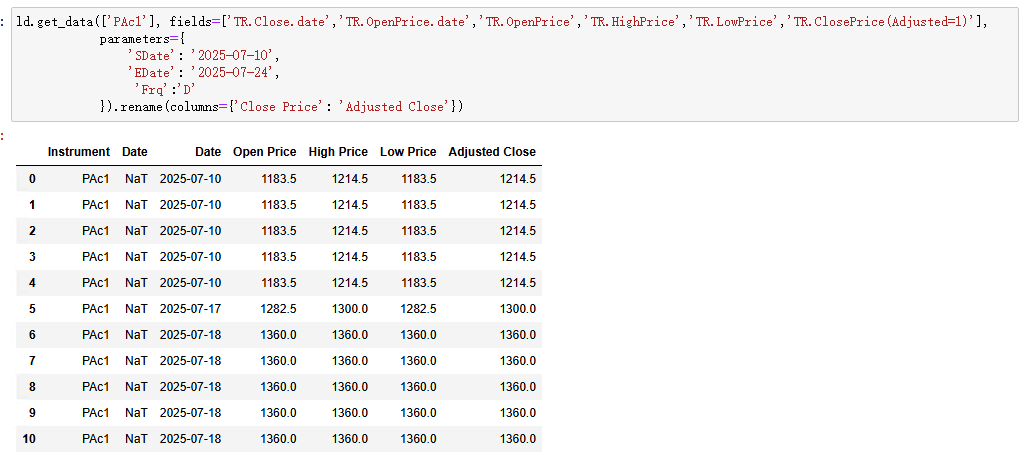Click Open Price 1282.5 in row 5
Viewport: 1021px width, 452px height.
pyautogui.click(x=279, y=309)
